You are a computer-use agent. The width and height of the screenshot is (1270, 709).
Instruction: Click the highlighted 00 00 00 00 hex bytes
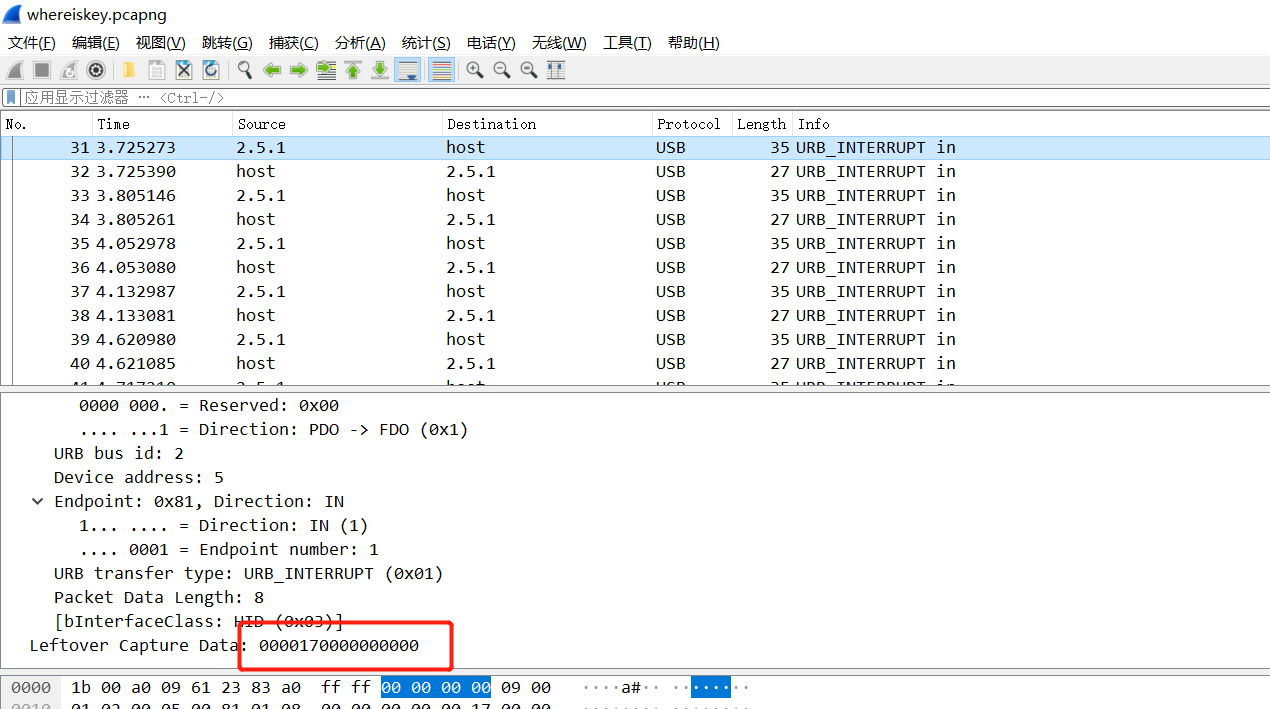tap(435, 687)
